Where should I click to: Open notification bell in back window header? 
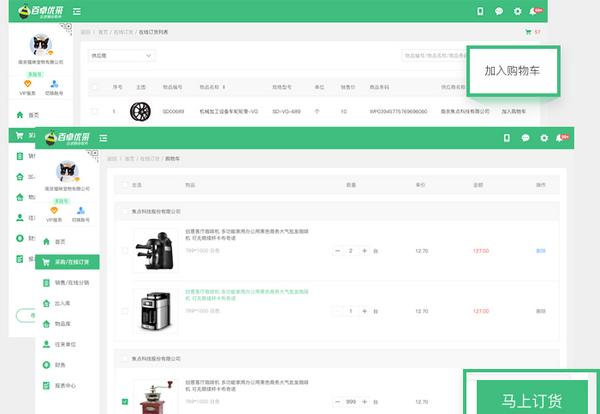click(x=533, y=11)
